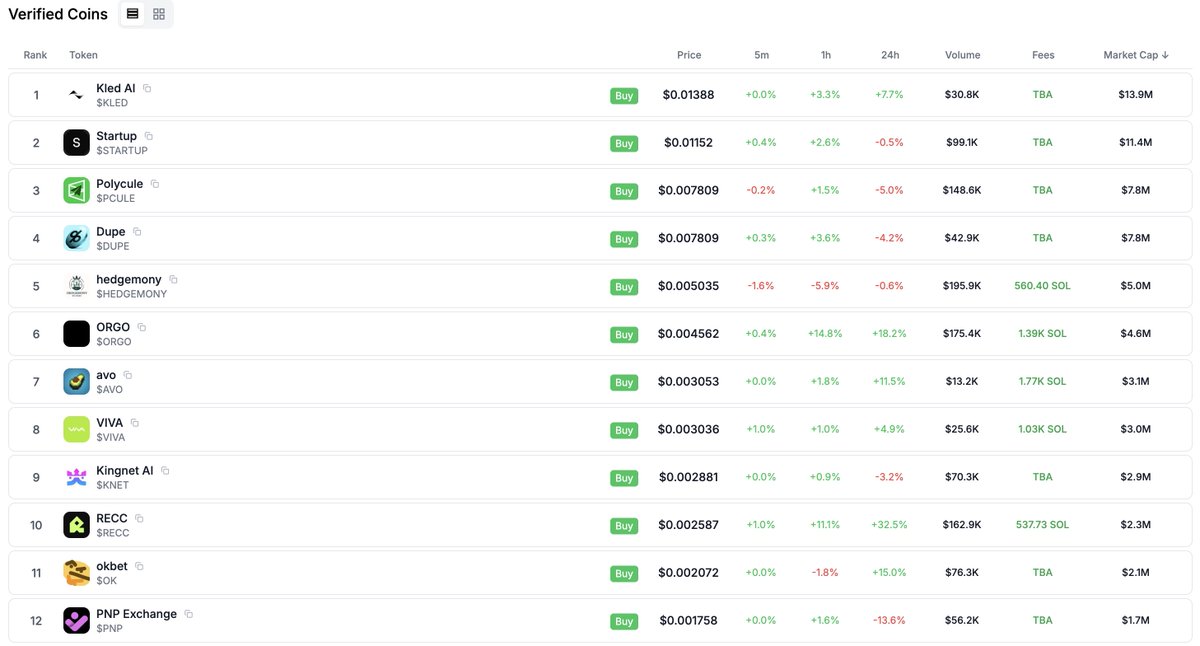Select RECC fees 537.73 SOL
This screenshot has height=646, width=1200.
[1042, 525]
